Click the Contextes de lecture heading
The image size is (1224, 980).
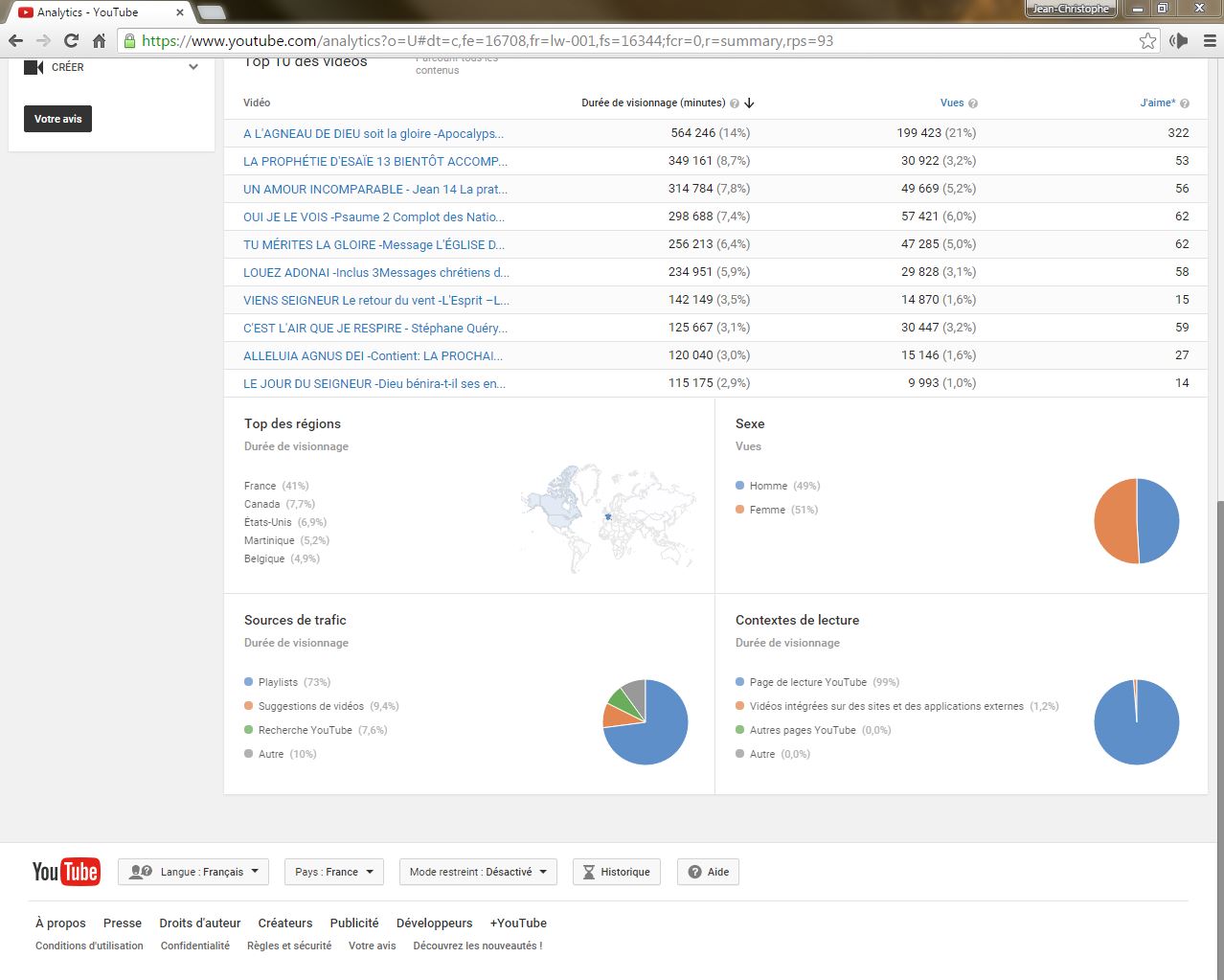pyautogui.click(x=797, y=620)
